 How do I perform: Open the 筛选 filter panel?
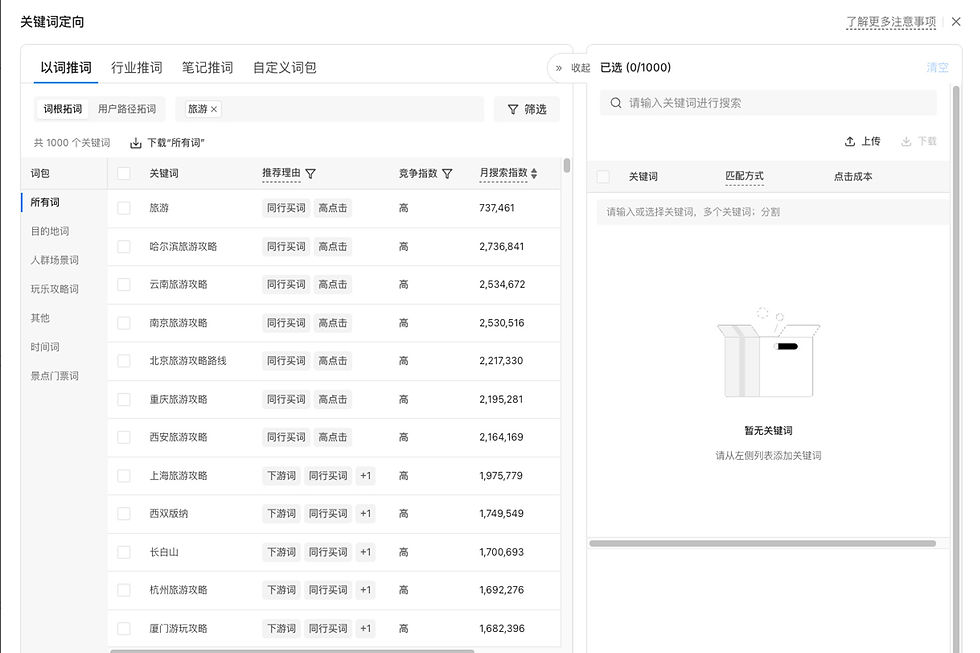(x=525, y=110)
